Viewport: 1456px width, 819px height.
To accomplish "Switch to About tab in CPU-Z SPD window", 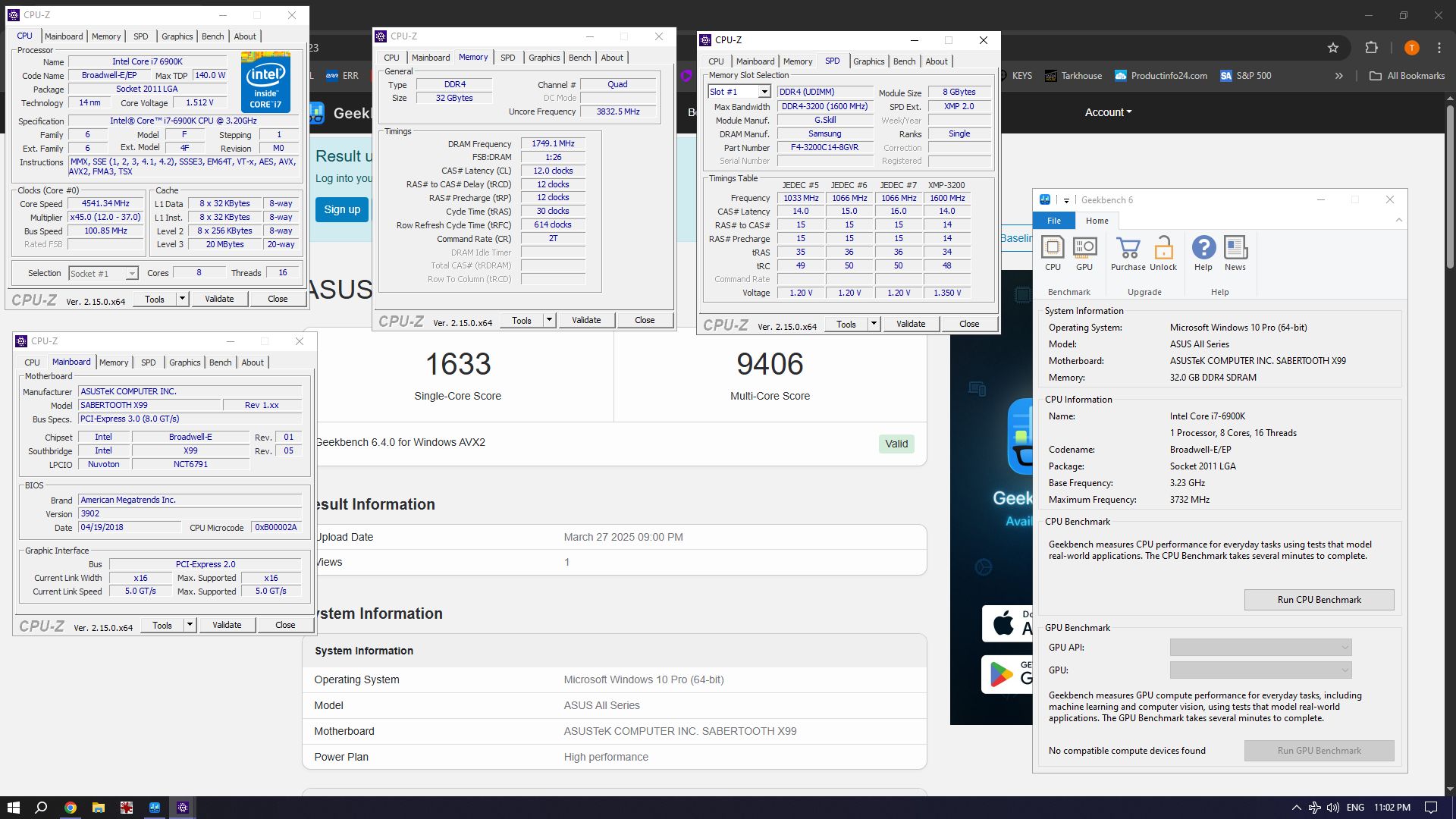I will (936, 61).
